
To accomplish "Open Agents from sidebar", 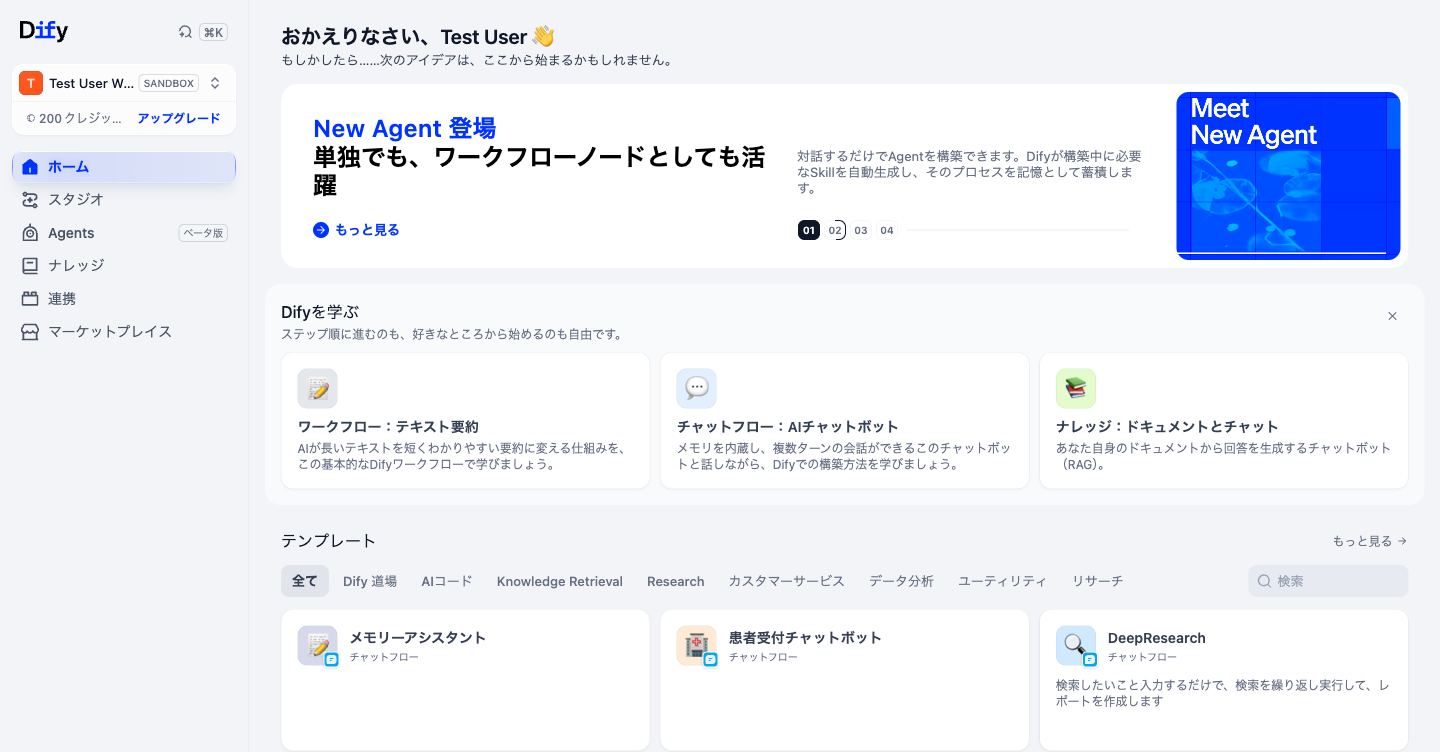I will [x=124, y=233].
